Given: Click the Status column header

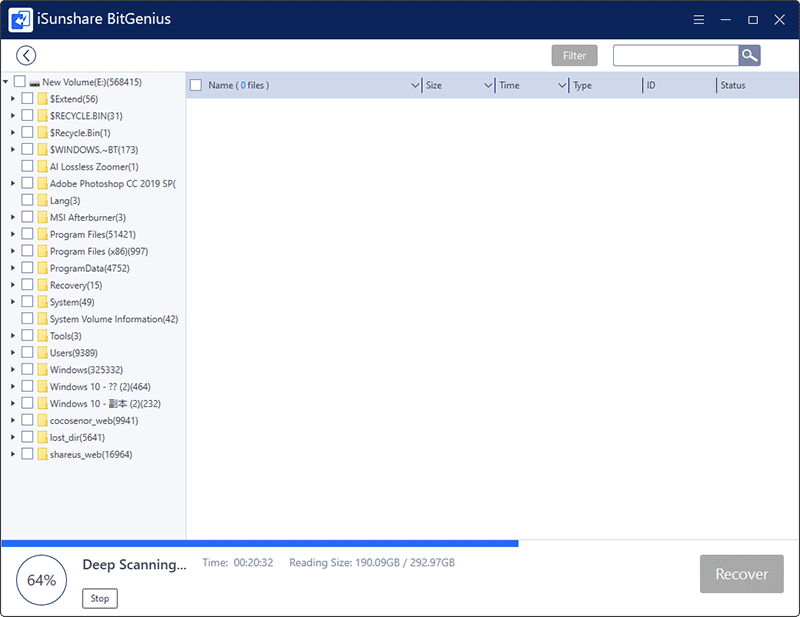Looking at the screenshot, I should pyautogui.click(x=733, y=85).
